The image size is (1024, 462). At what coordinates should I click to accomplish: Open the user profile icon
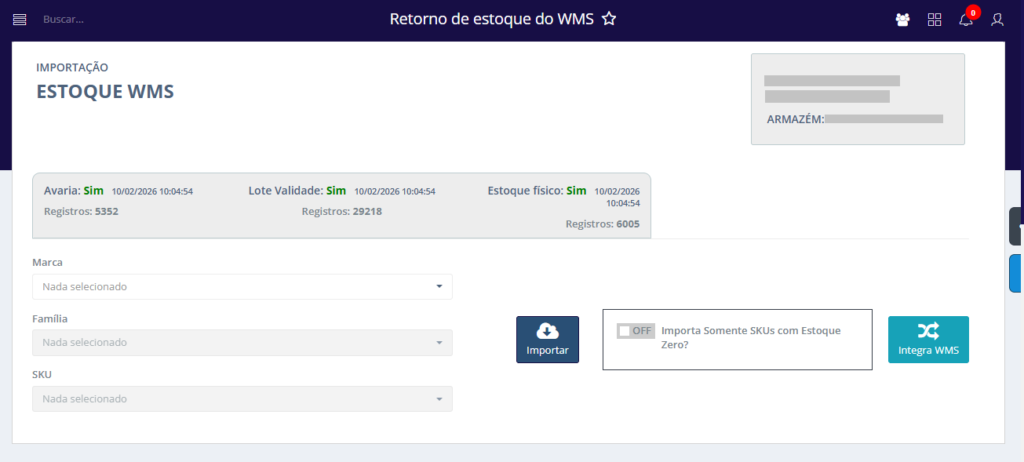tap(997, 19)
